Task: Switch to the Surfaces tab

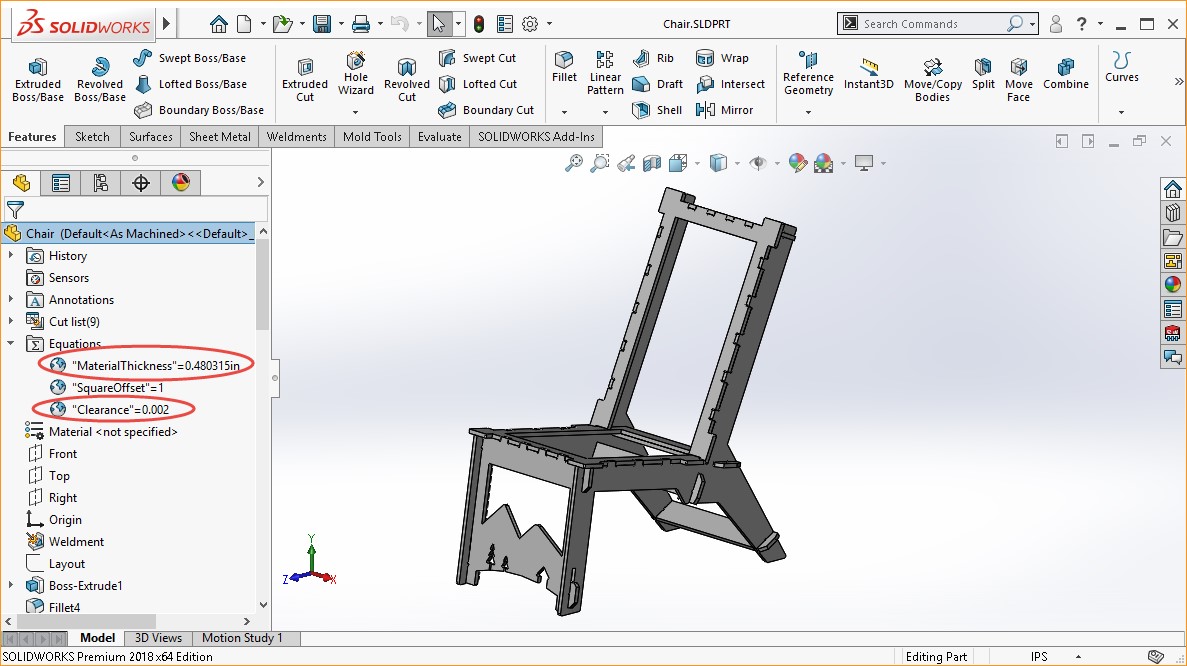Action: (x=151, y=137)
